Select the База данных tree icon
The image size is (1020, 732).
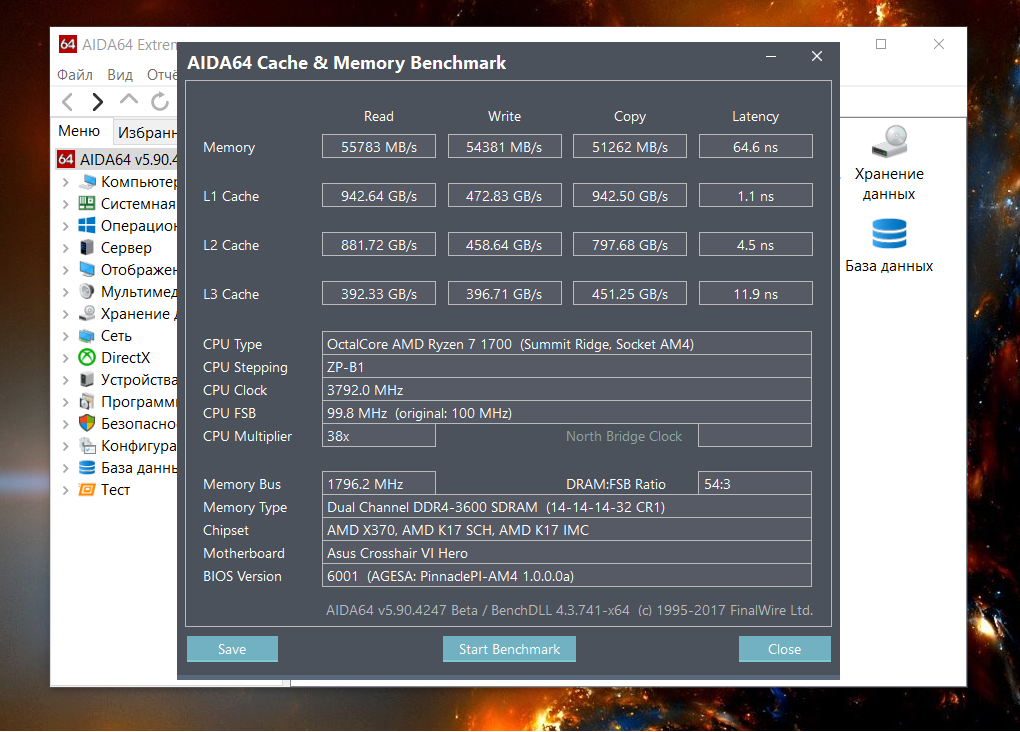pyautogui.click(x=87, y=468)
